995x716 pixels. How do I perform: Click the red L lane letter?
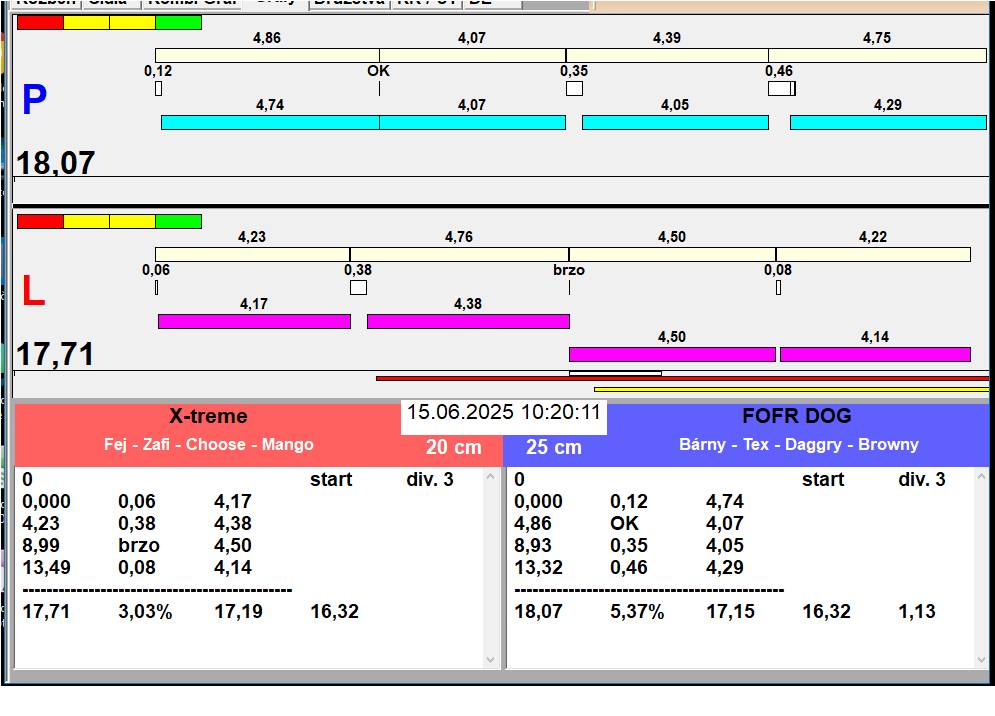pos(33,291)
